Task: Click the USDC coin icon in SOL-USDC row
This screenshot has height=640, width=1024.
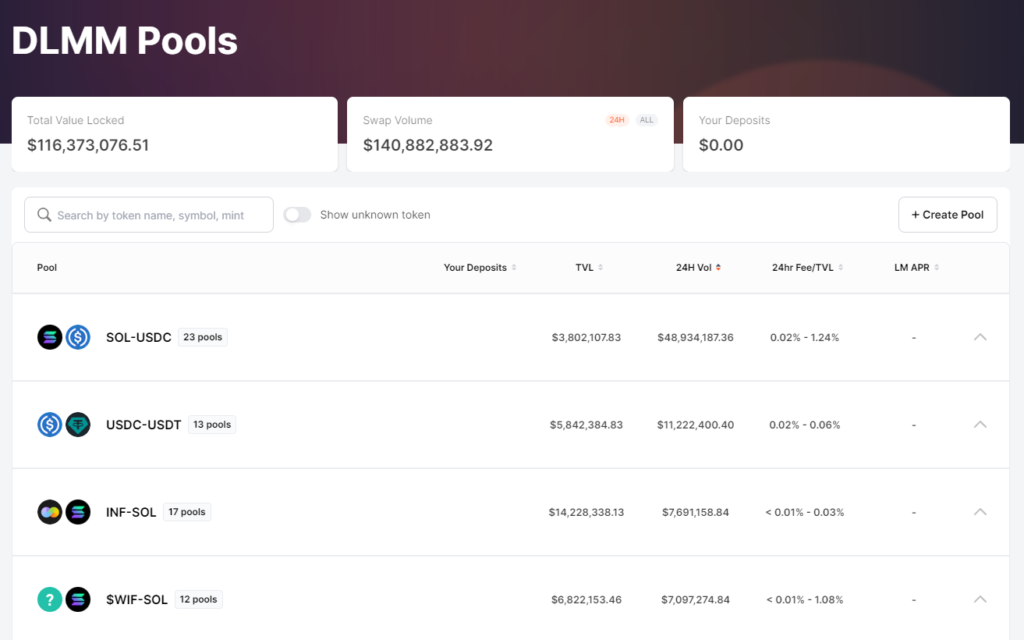Action: pyautogui.click(x=78, y=337)
